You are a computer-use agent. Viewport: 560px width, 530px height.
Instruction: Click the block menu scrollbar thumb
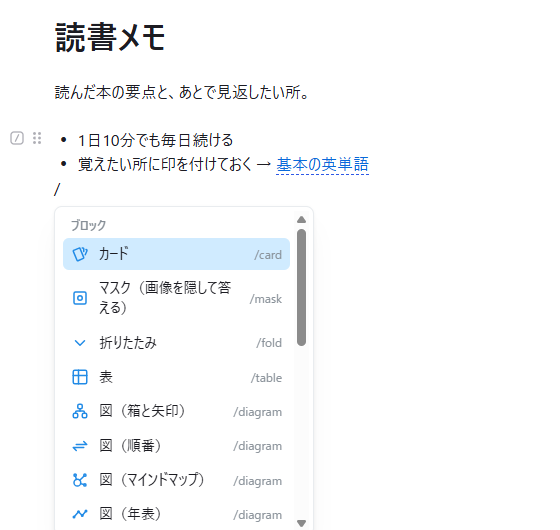point(301,288)
